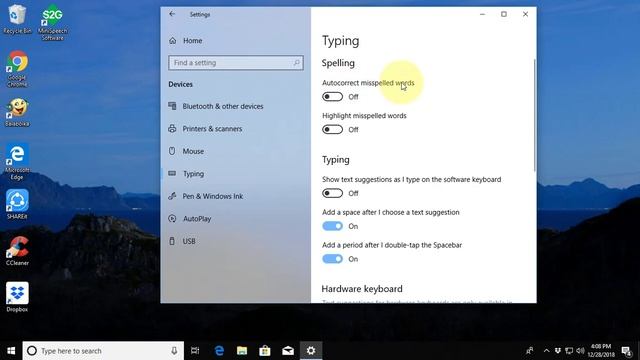Show hidden tray icons chevron
The height and width of the screenshot is (360, 640).
546,351
